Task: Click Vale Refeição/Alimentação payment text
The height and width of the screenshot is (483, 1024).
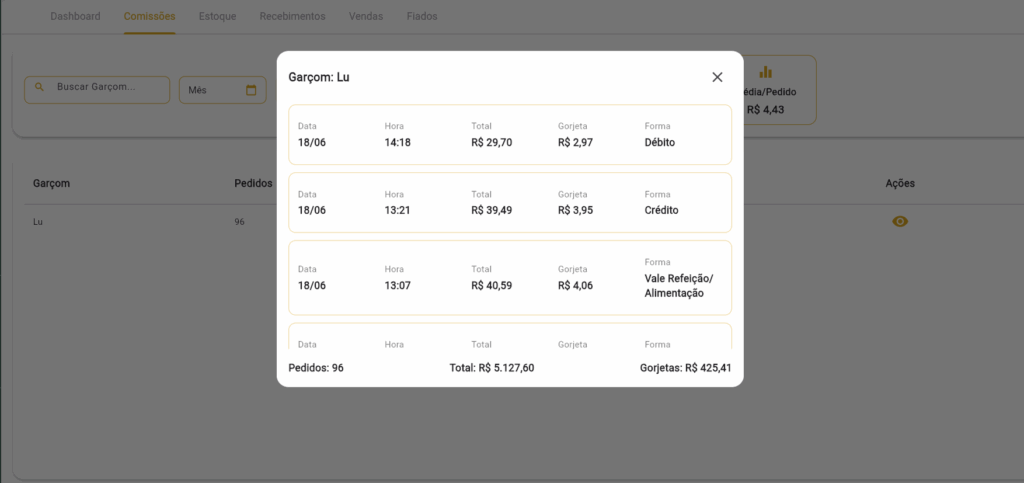Action: 679,286
